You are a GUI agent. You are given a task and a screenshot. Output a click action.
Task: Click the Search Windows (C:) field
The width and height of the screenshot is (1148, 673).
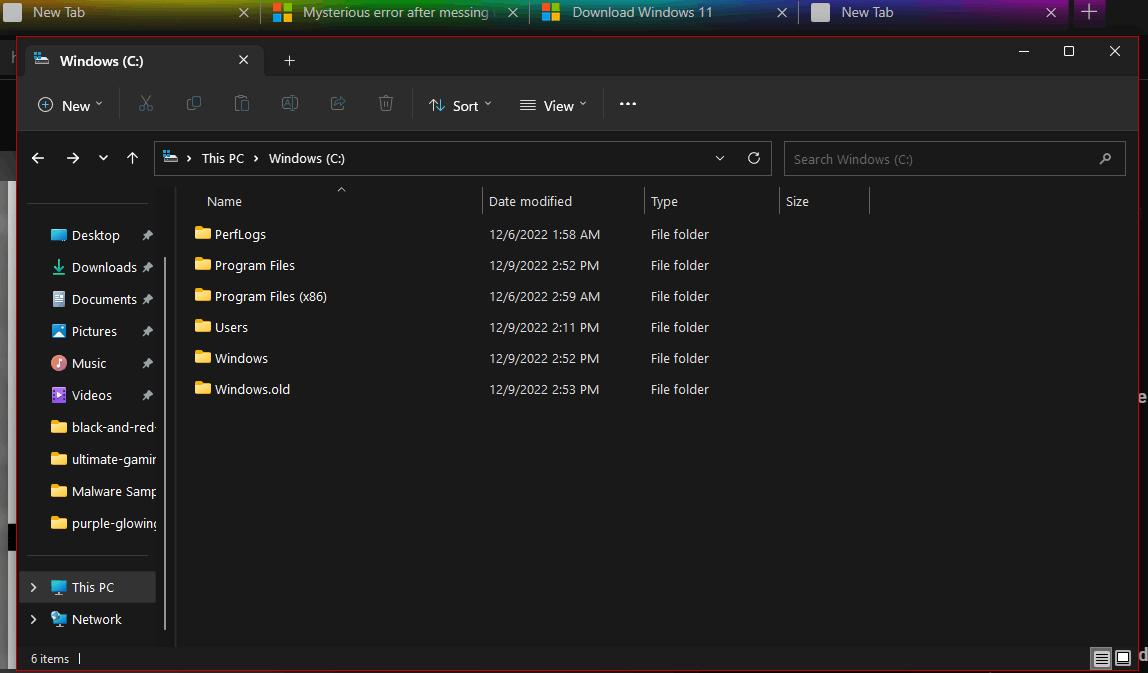tap(954, 159)
